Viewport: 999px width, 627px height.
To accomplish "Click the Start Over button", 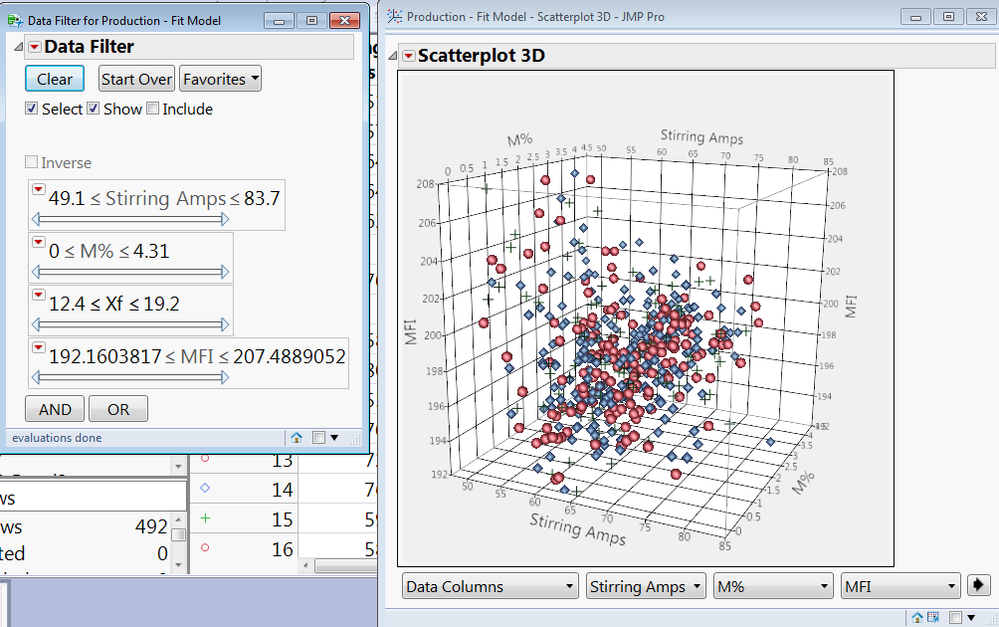I will pos(136,79).
